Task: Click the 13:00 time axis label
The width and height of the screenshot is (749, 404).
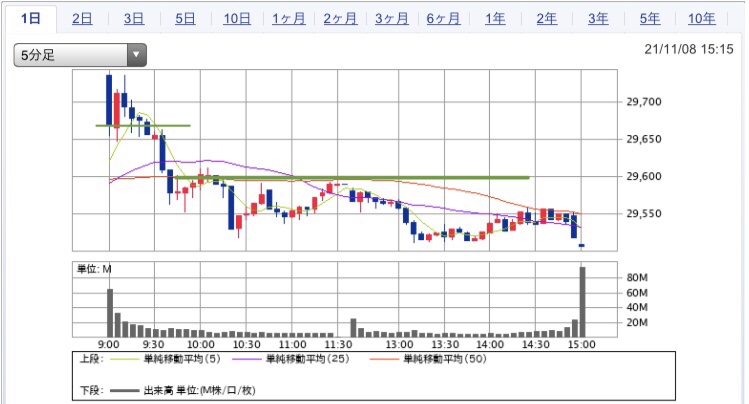Action: [399, 344]
